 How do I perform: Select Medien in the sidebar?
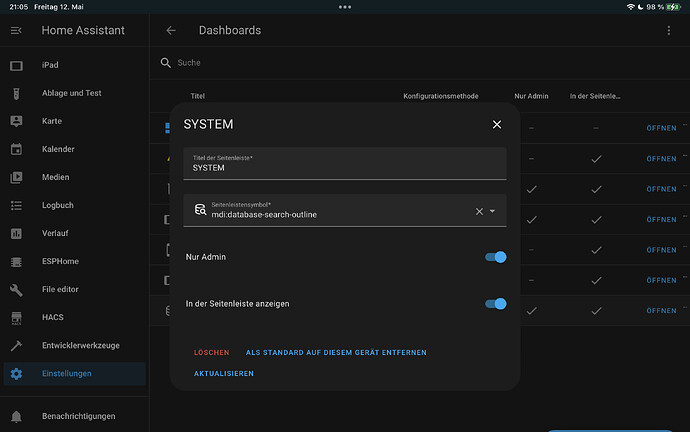coord(75,177)
